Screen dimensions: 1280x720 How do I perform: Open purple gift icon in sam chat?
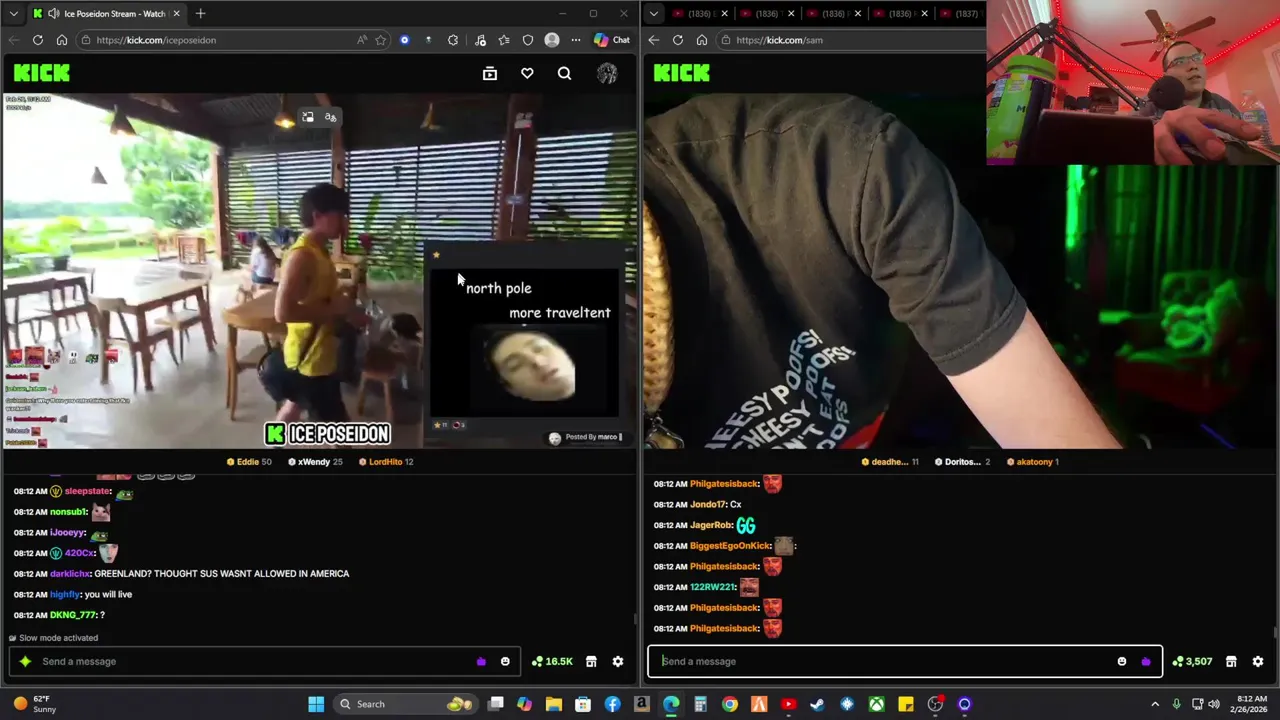click(1146, 661)
